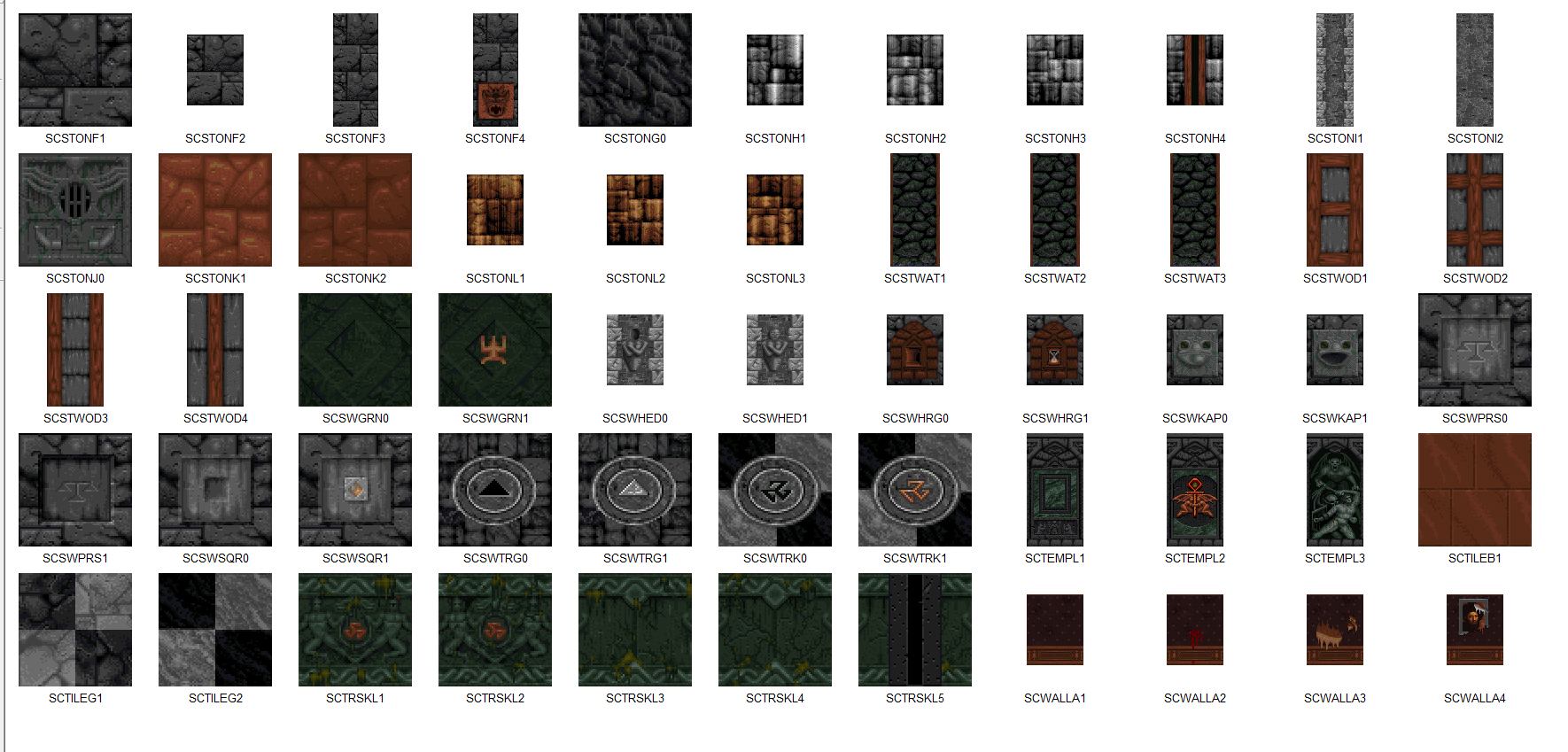The height and width of the screenshot is (752, 1568).
Task: Pick the SCSTONL2 texture
Action: pos(635,210)
